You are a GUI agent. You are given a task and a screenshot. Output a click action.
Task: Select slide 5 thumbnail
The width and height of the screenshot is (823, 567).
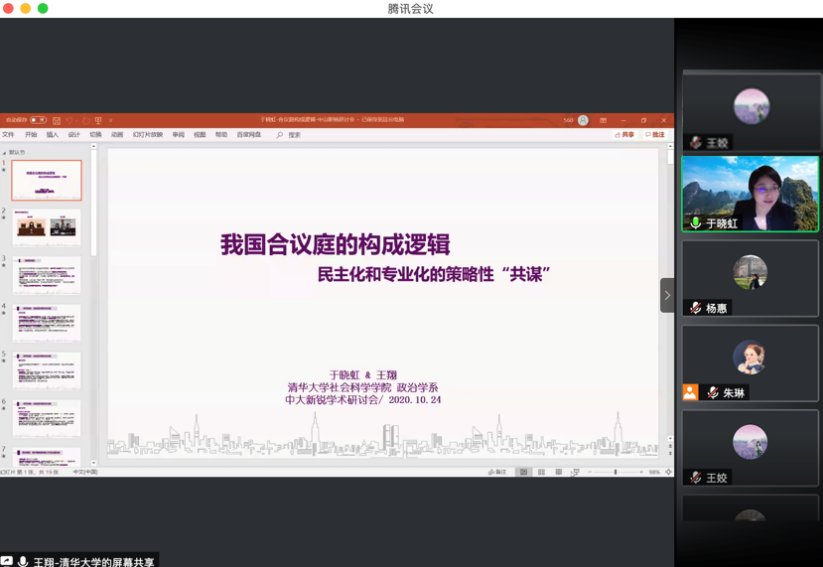tap(47, 371)
